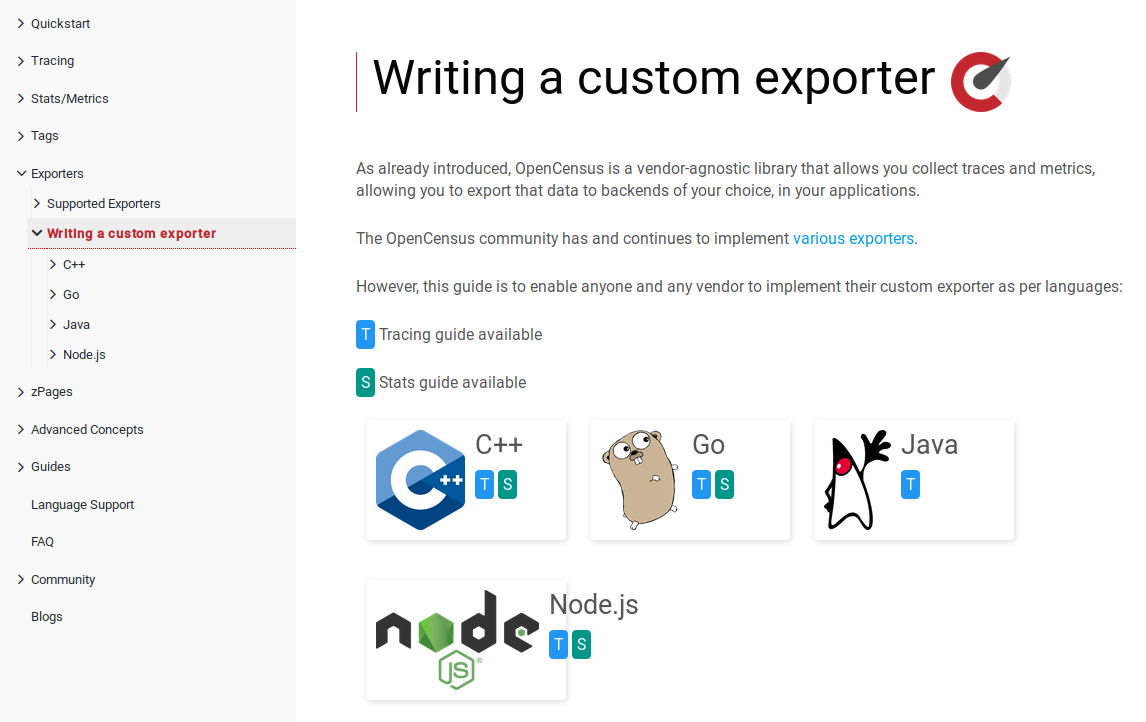
Task: Open the Node.js guide in sidebar
Action: (84, 354)
